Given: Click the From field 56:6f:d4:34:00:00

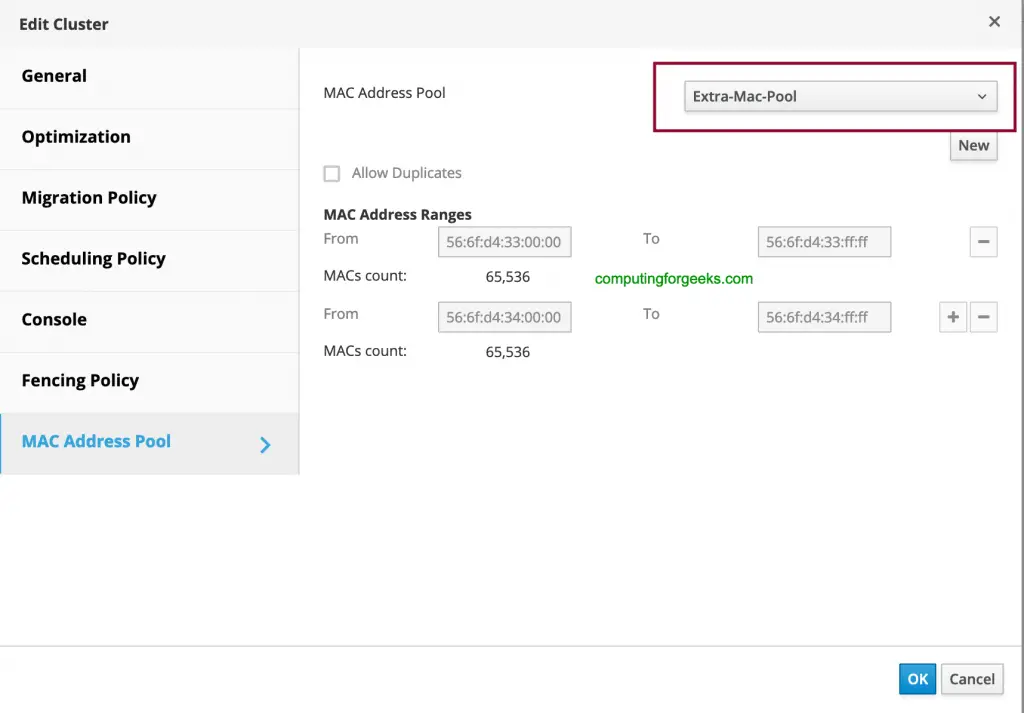Looking at the screenshot, I should [x=504, y=317].
